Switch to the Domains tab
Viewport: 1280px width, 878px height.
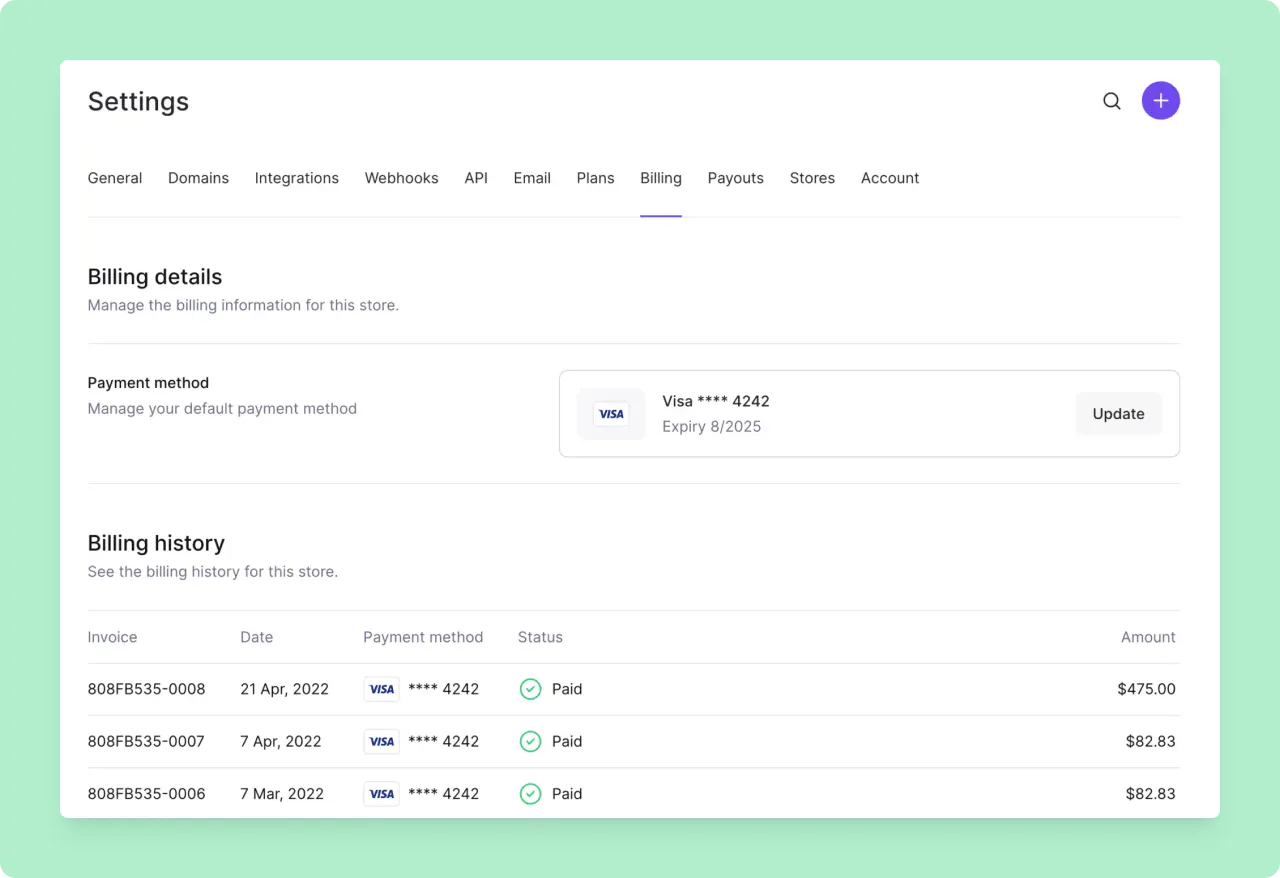coord(198,178)
